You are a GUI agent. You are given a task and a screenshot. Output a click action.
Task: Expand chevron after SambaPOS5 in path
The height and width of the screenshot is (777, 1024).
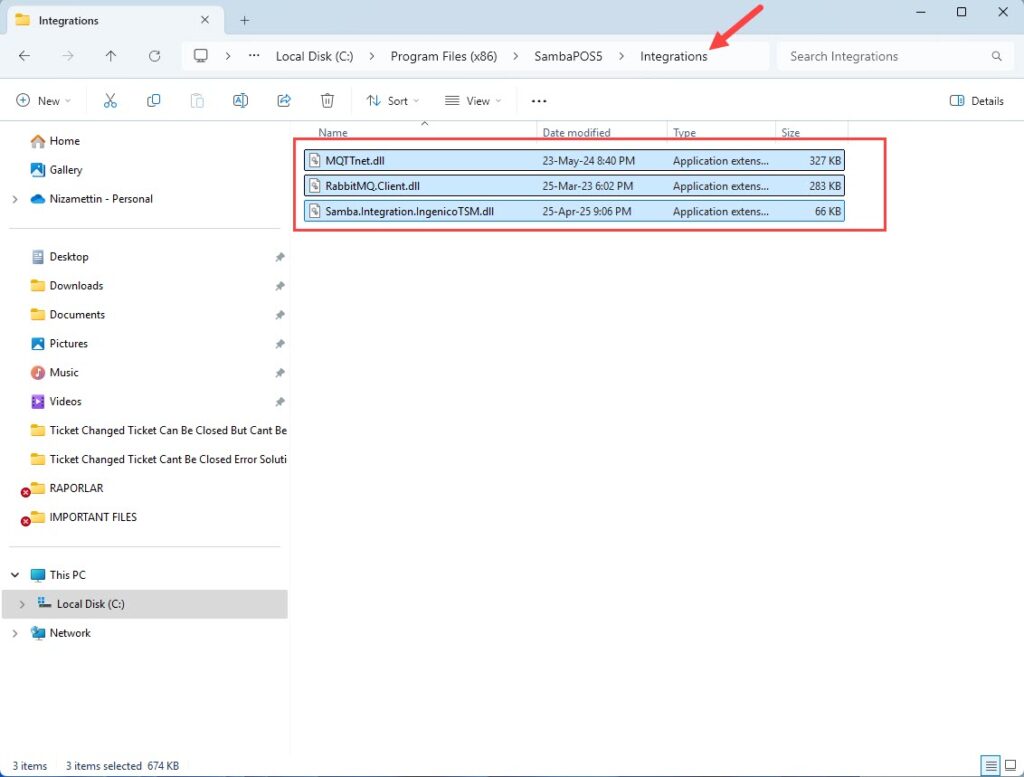[621, 56]
